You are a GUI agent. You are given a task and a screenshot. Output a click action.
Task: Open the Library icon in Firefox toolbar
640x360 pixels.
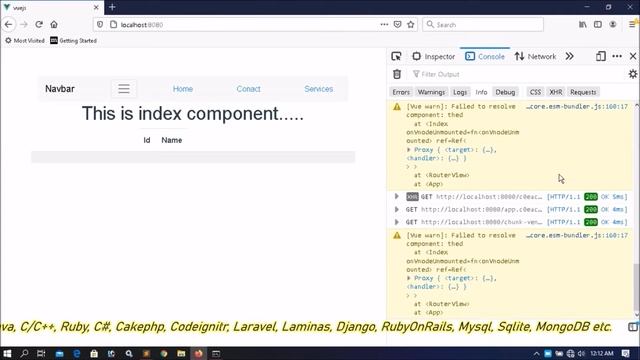[x=582, y=24]
